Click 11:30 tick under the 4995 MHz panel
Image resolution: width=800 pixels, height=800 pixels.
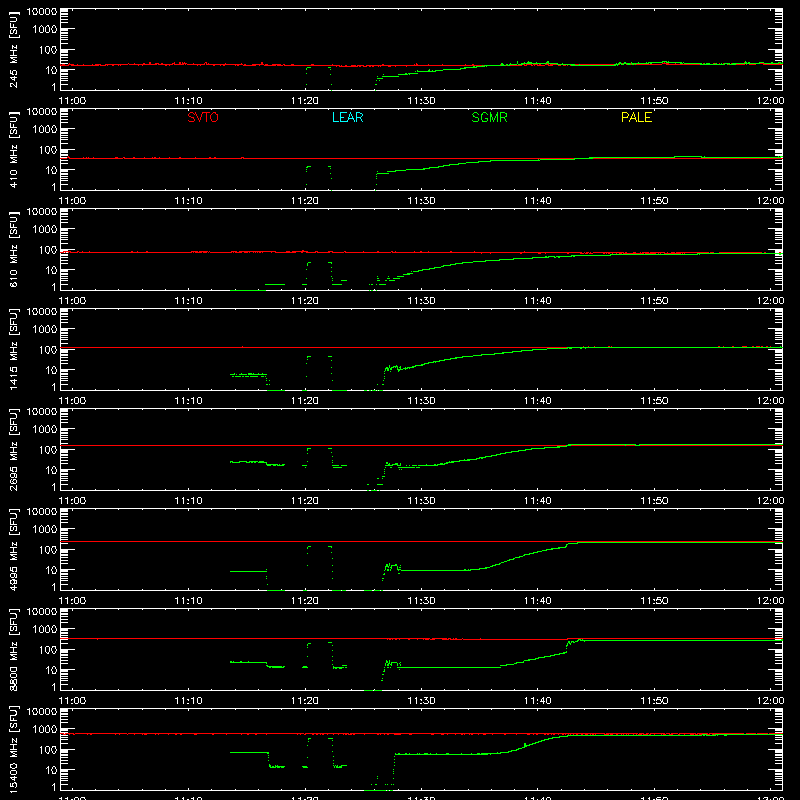[x=421, y=601]
